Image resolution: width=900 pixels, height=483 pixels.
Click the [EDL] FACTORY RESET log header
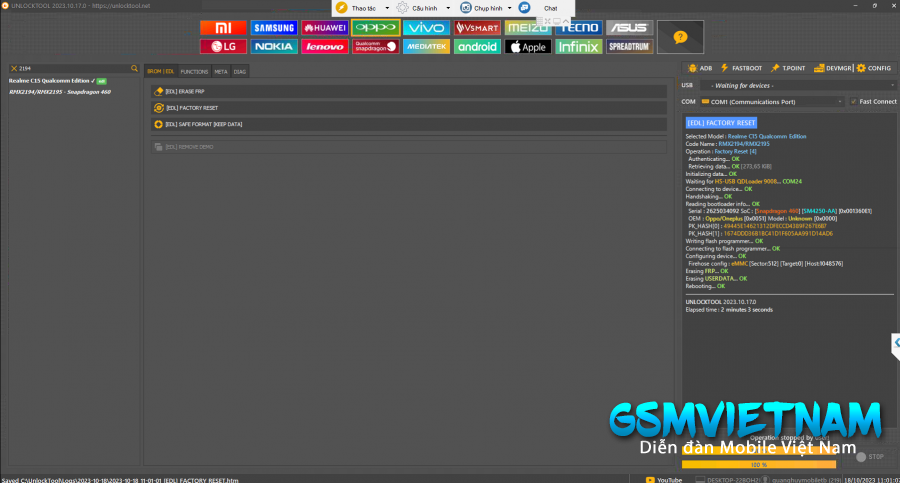click(x=721, y=123)
